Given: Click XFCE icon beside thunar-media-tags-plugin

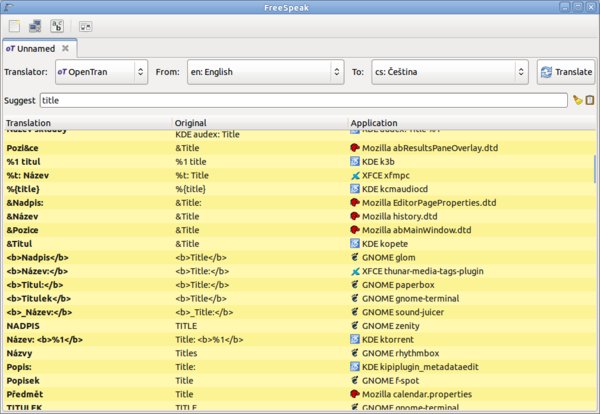Looking at the screenshot, I should click(x=355, y=271).
